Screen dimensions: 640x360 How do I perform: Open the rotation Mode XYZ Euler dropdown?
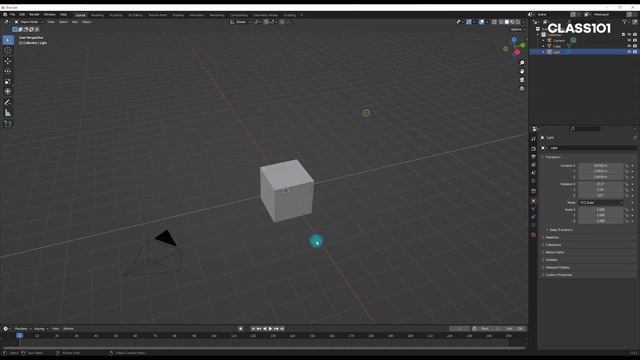(x=601, y=203)
